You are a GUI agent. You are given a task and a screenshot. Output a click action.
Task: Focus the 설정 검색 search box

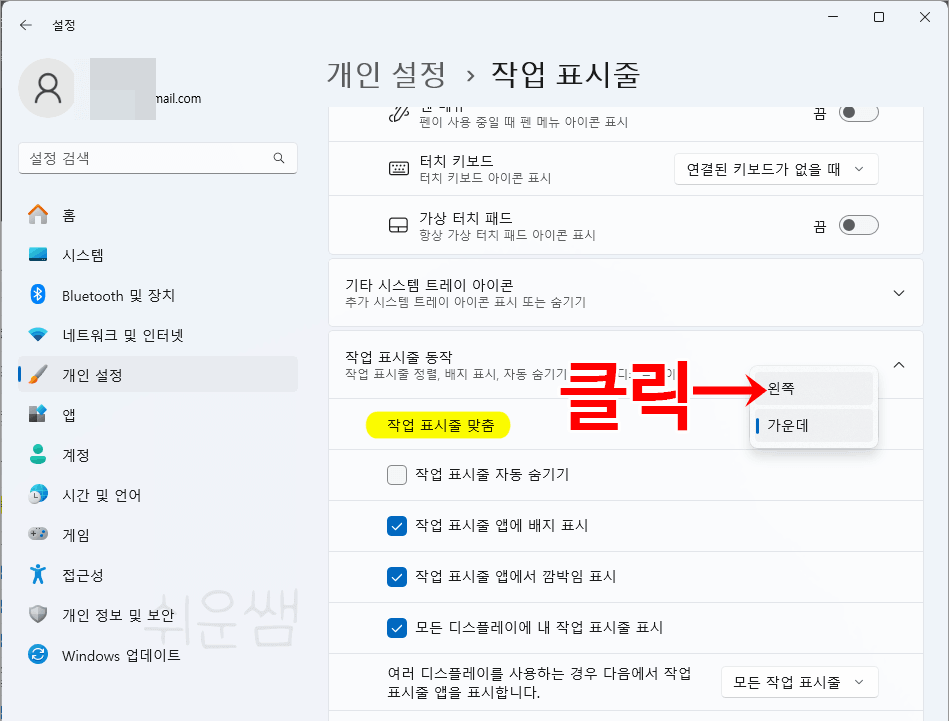click(158, 158)
